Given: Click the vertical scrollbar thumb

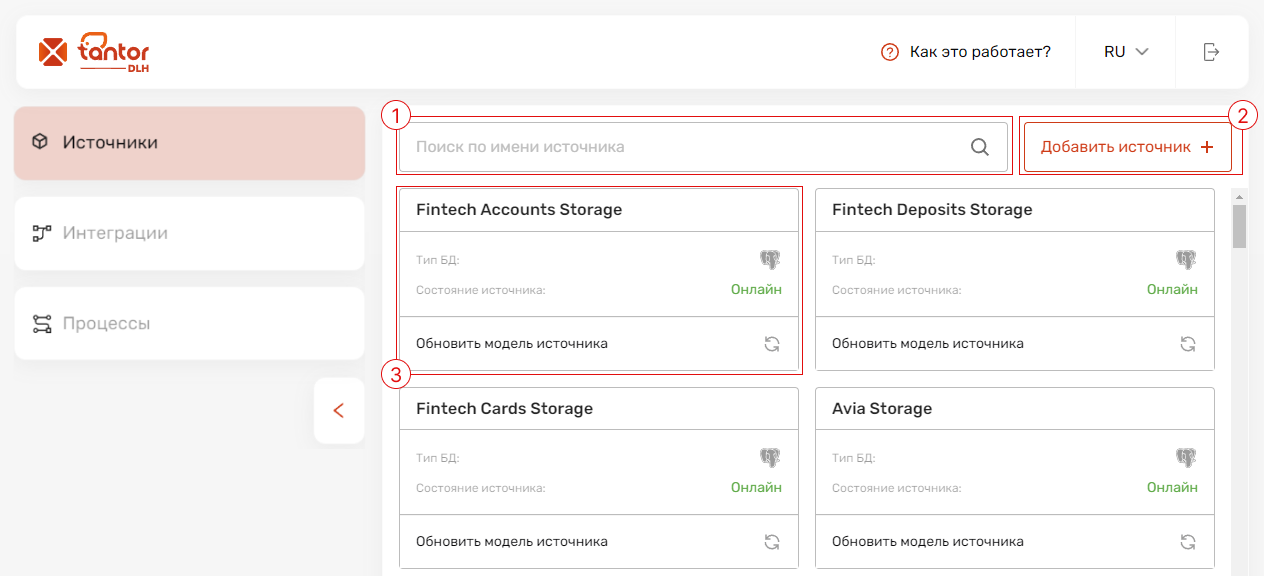Looking at the screenshot, I should (x=1239, y=226).
